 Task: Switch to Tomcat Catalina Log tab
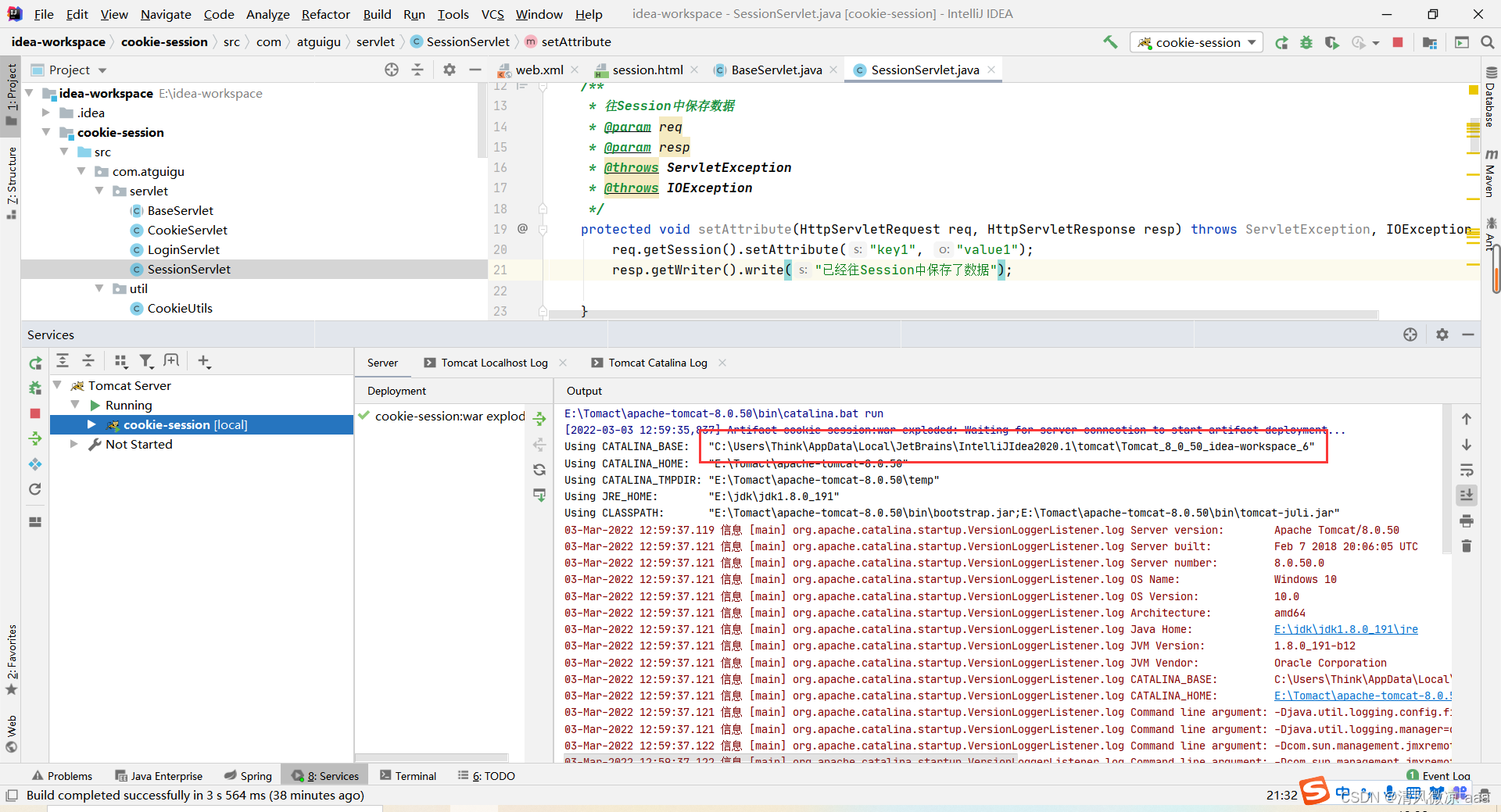(657, 363)
